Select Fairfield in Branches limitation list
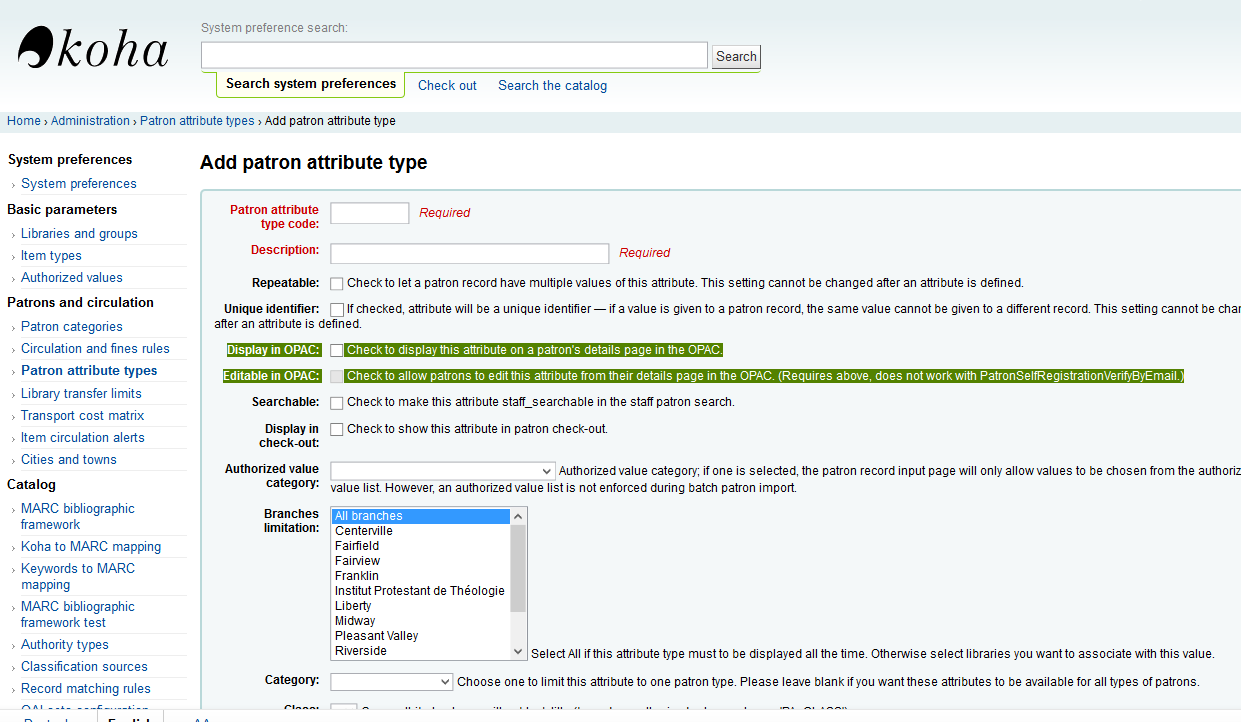The image size is (1241, 722). [357, 546]
